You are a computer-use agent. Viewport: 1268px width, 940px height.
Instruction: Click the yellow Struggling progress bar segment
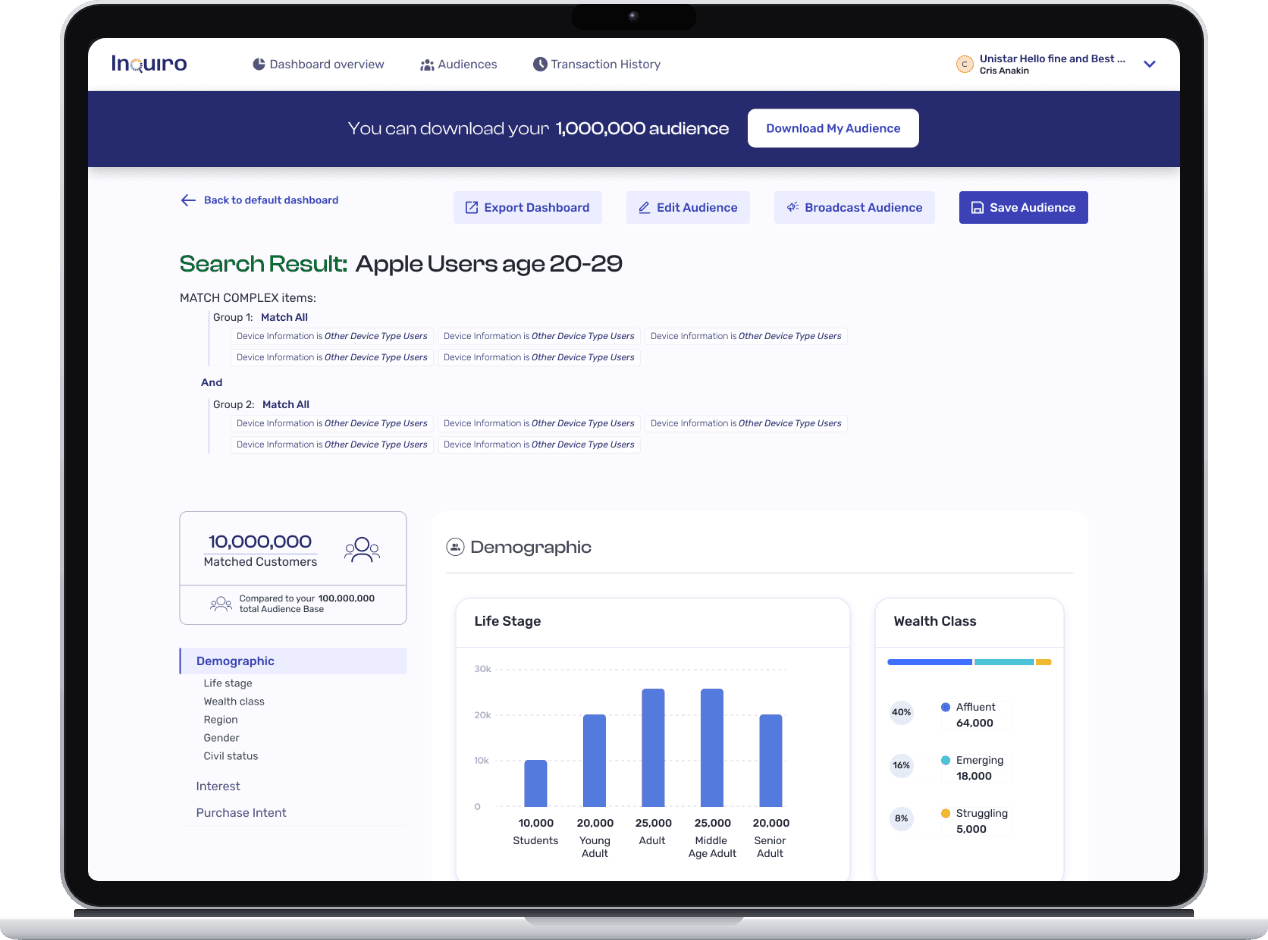[1043, 662]
